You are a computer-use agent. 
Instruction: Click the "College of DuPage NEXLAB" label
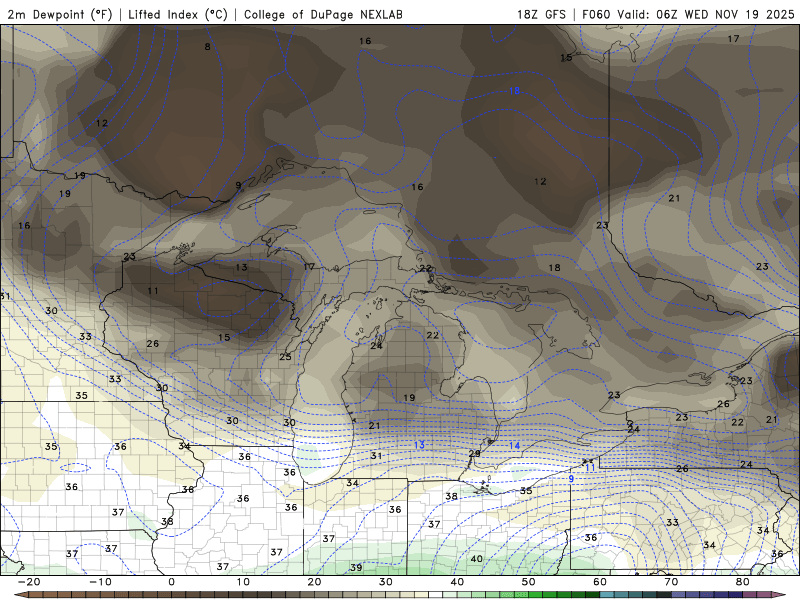[x=323, y=14]
